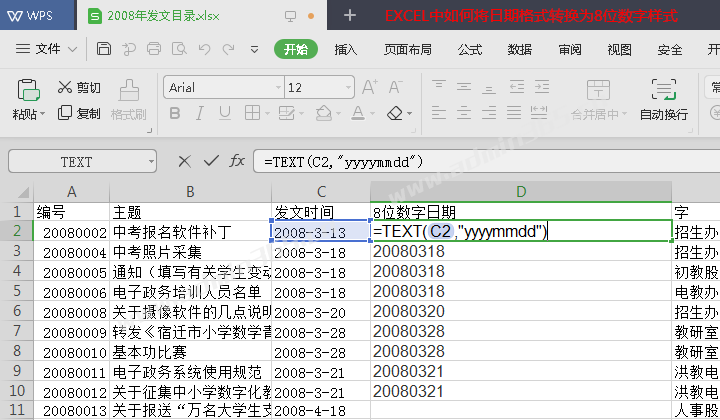Click the Save icon in quick toolbar
The width and height of the screenshot is (720, 420).
104,49
